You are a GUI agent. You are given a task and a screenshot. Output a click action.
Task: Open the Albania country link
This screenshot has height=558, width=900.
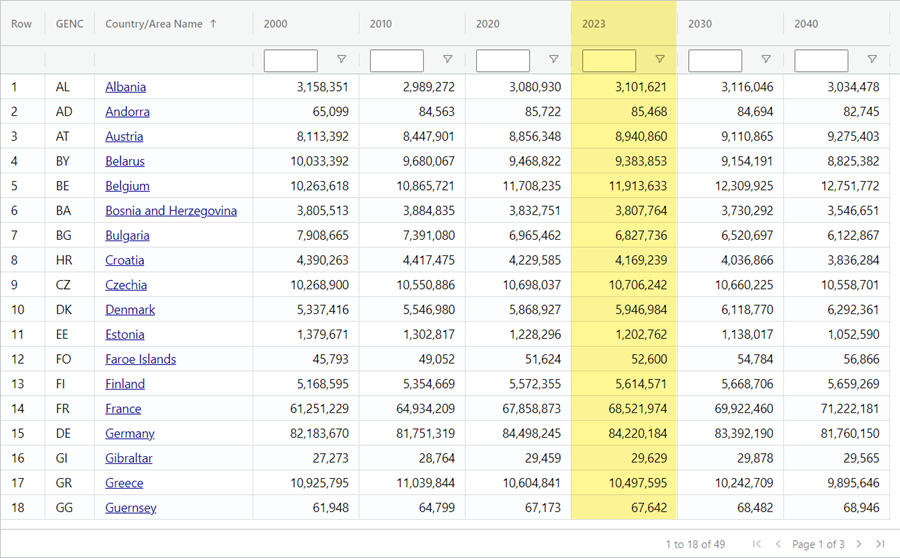(x=126, y=87)
